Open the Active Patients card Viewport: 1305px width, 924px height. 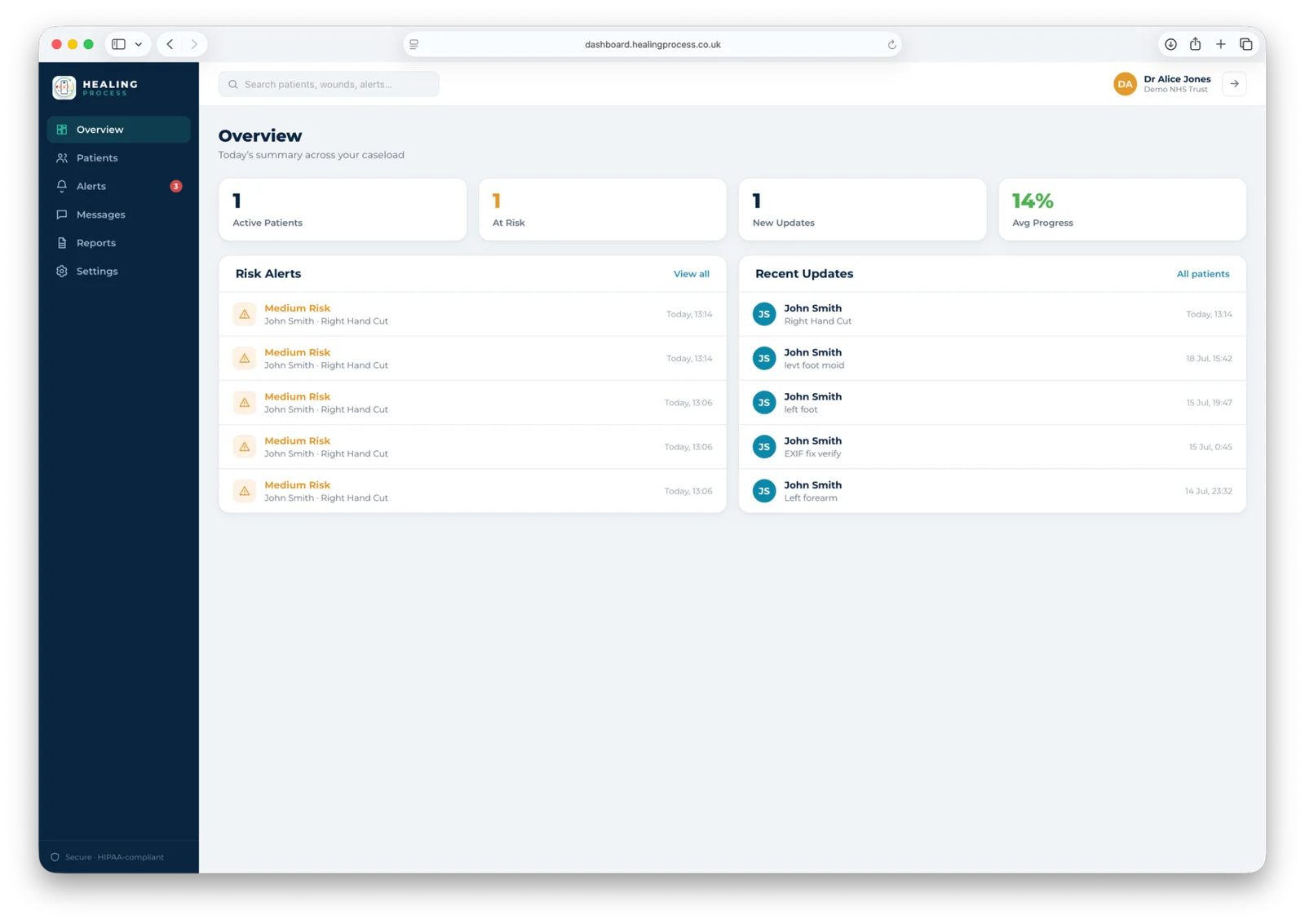pos(343,210)
